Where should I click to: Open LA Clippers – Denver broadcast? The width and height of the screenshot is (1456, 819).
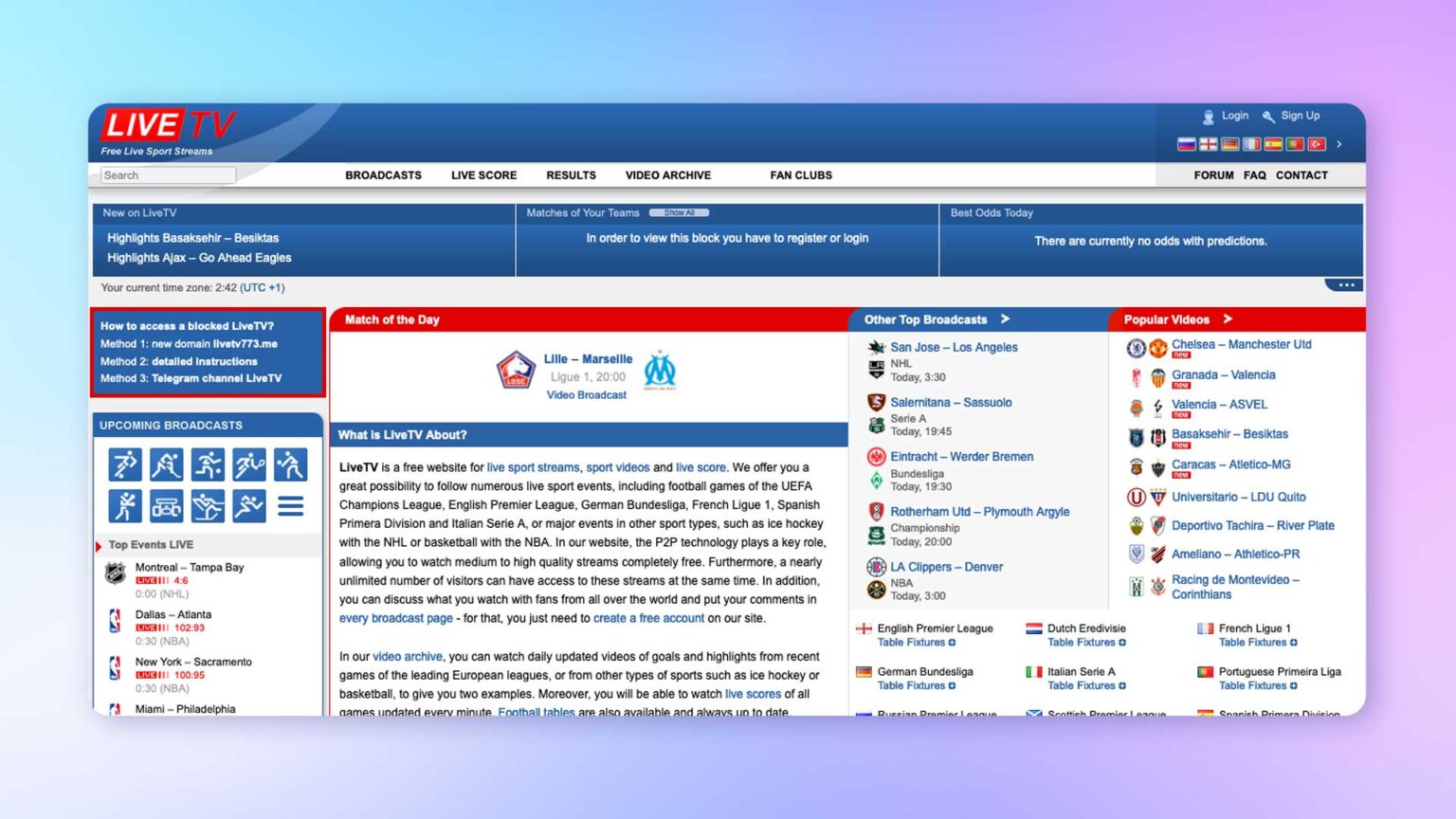pos(946,567)
